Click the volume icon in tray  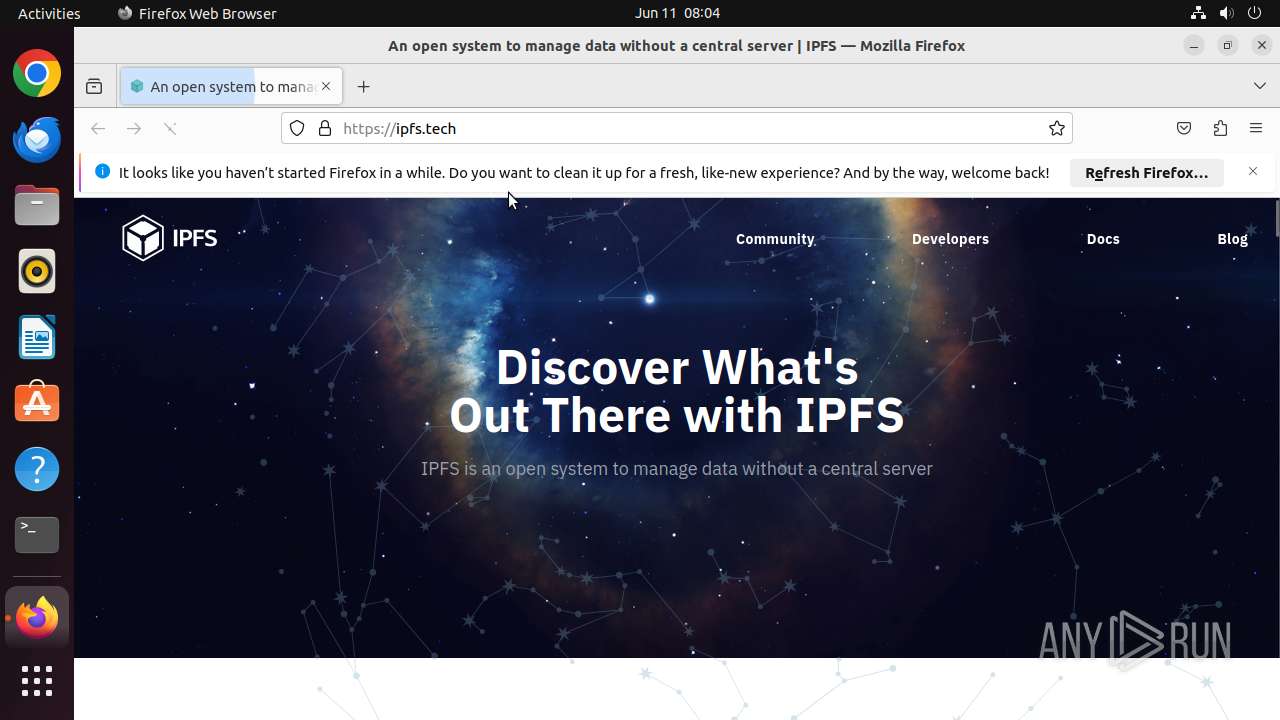[x=1226, y=13]
